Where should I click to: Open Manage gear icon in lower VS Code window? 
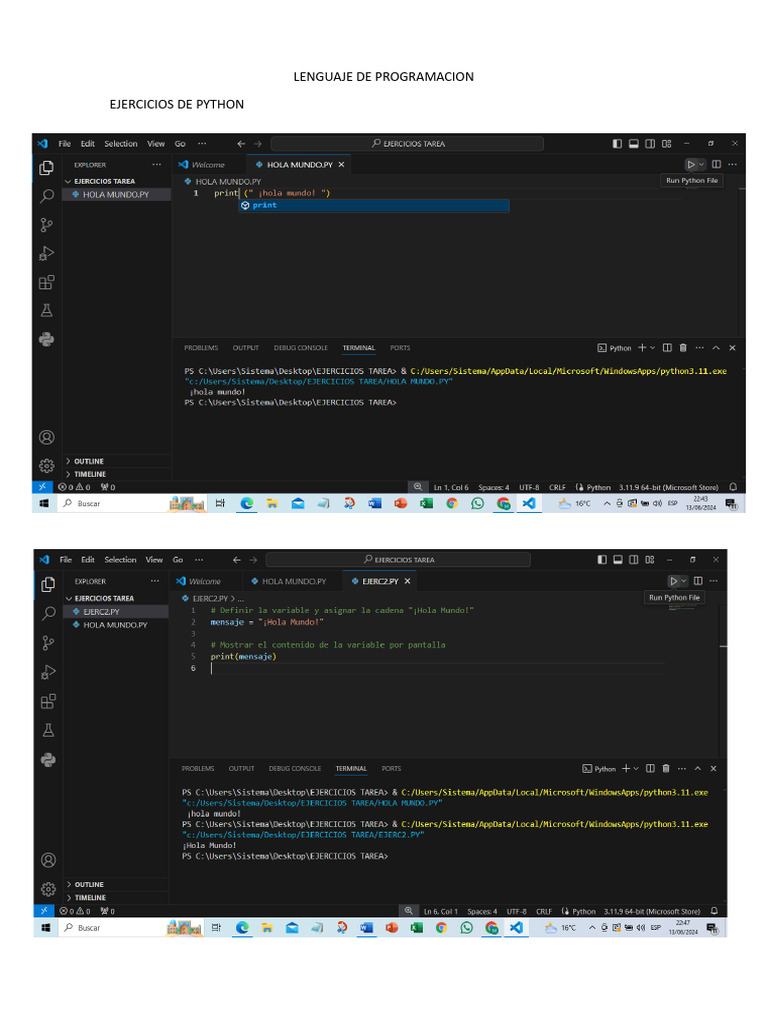(48, 888)
